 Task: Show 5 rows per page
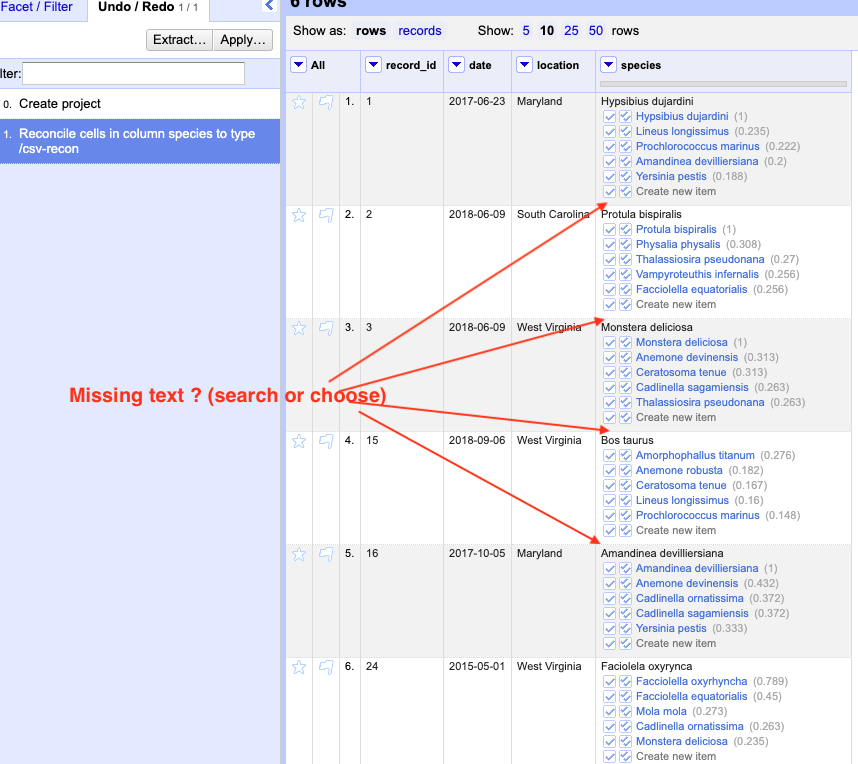(x=526, y=31)
